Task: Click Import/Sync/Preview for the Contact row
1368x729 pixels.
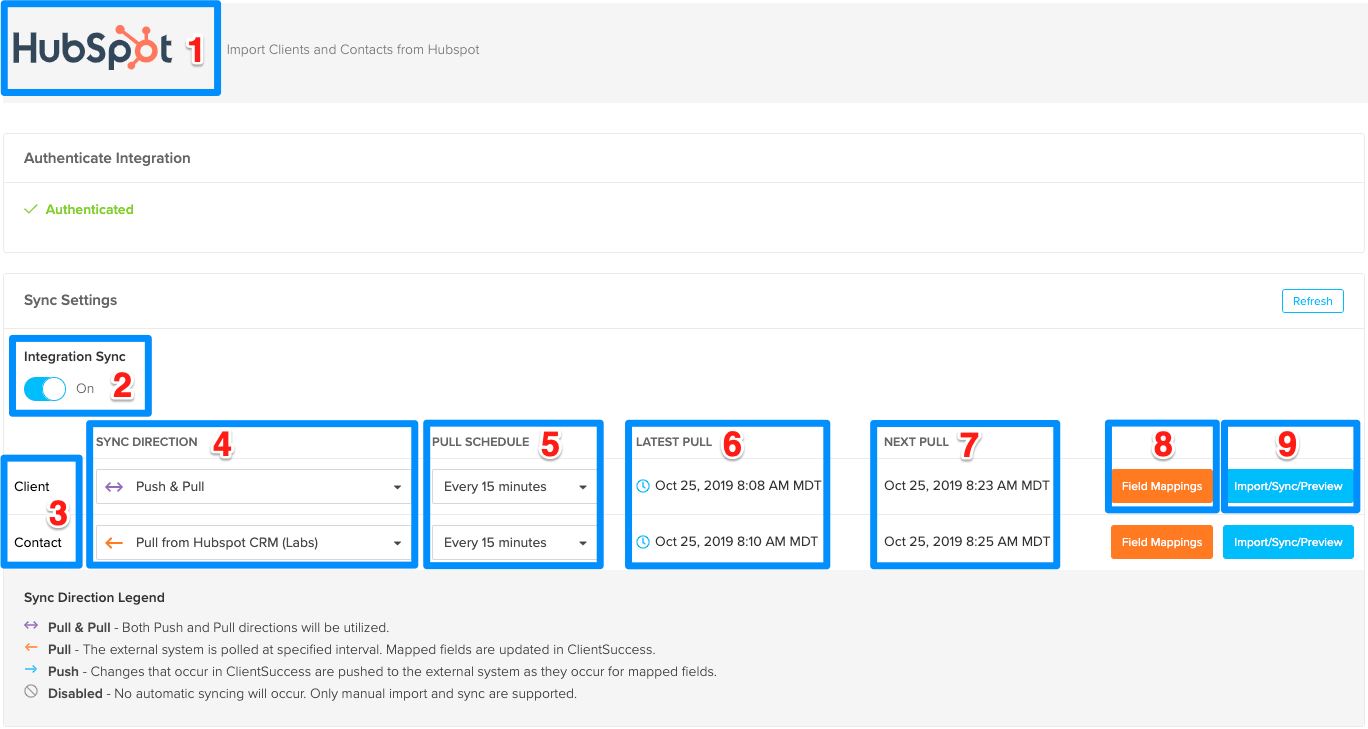Action: (x=1288, y=542)
